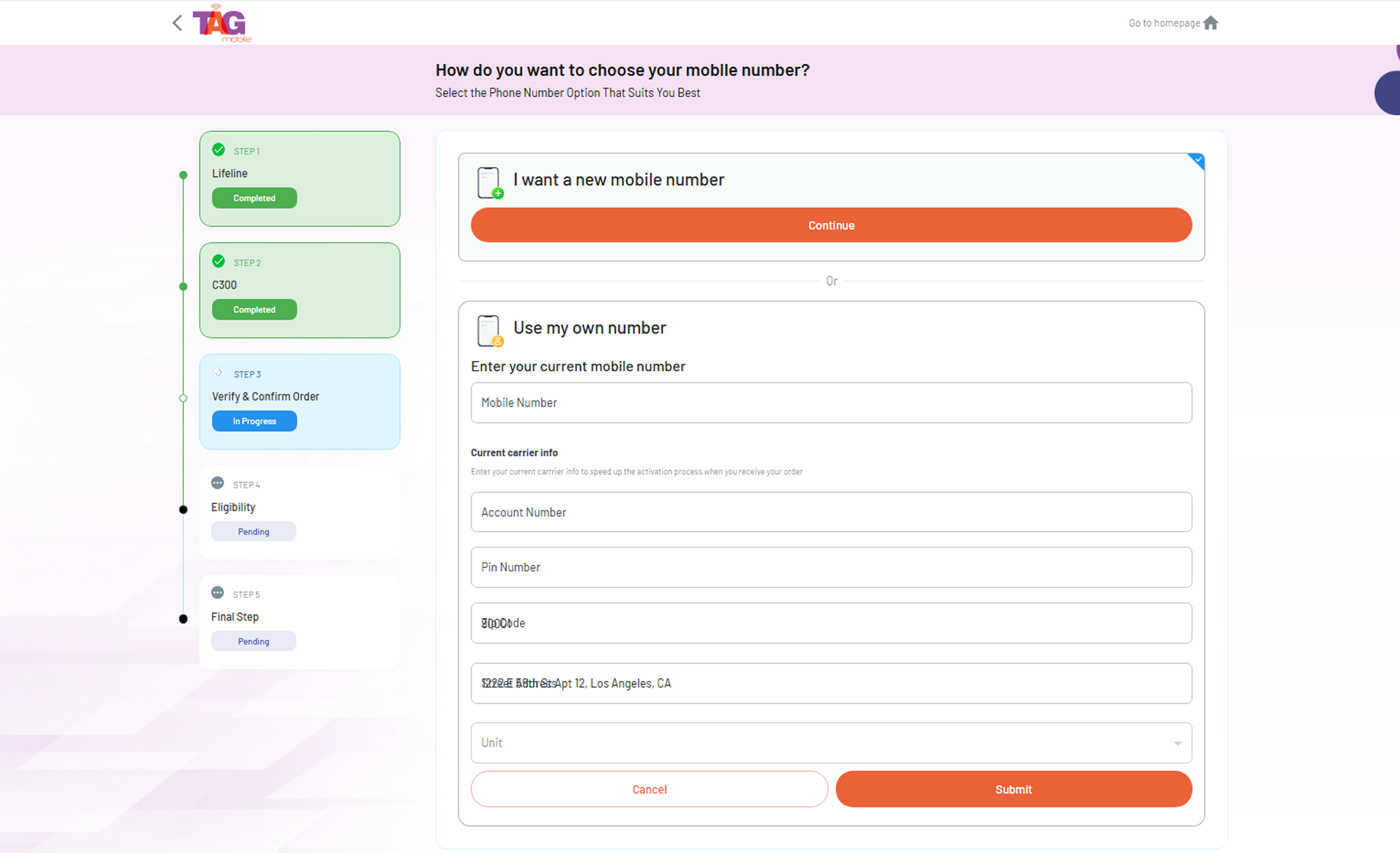Screen dimensions: 1400x853
Task: Submit the current carrier info form
Action: [x=1013, y=789]
